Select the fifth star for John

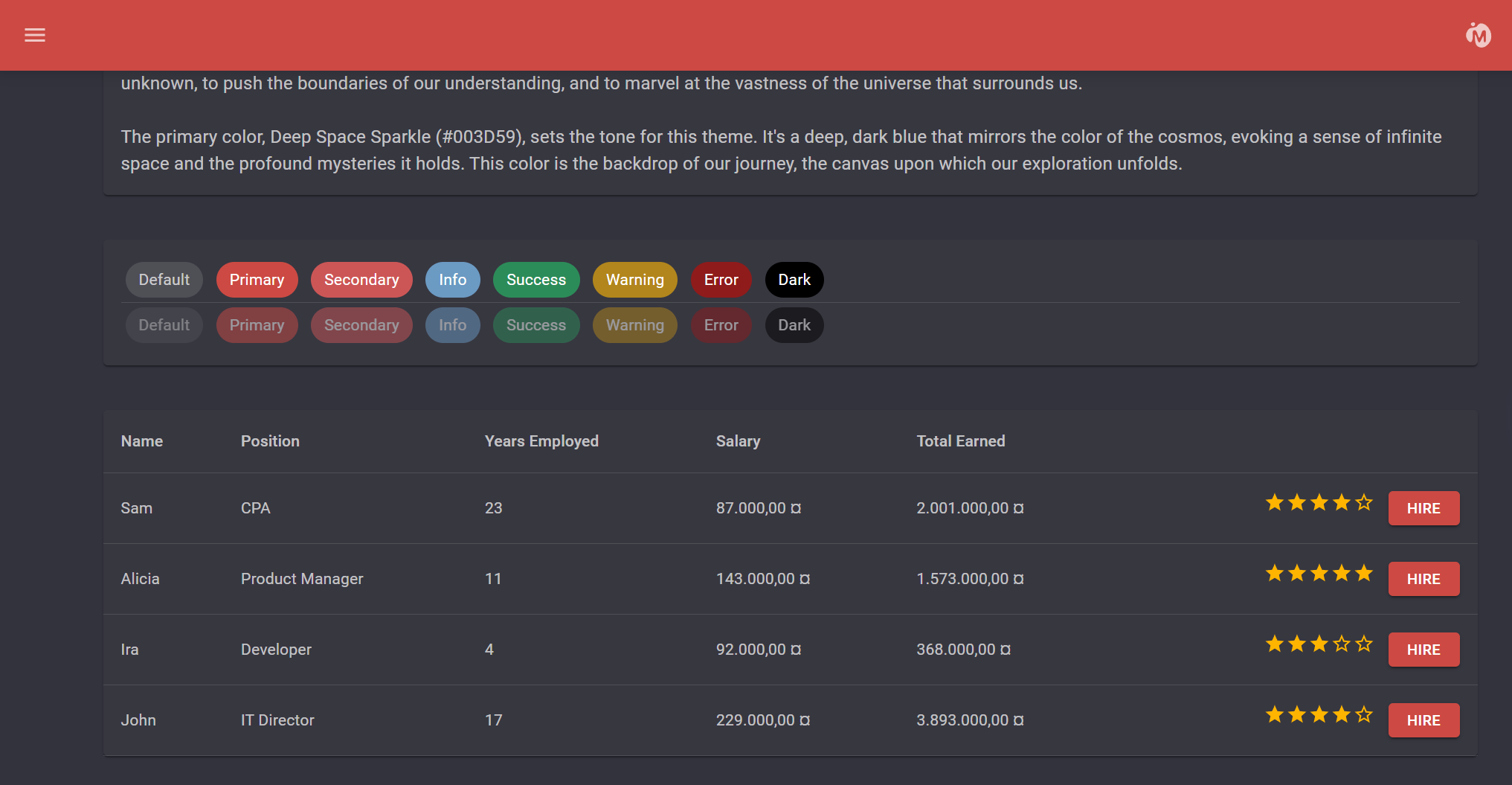point(1363,715)
